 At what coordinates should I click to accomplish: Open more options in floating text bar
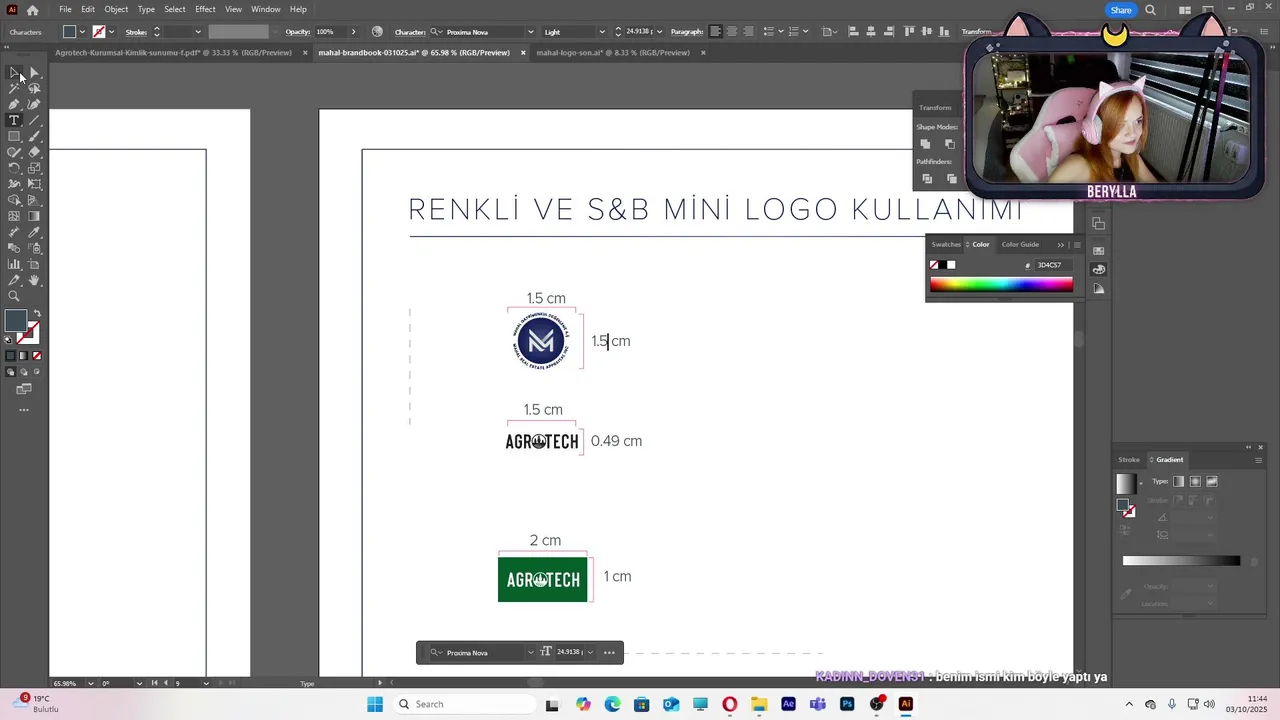(609, 652)
